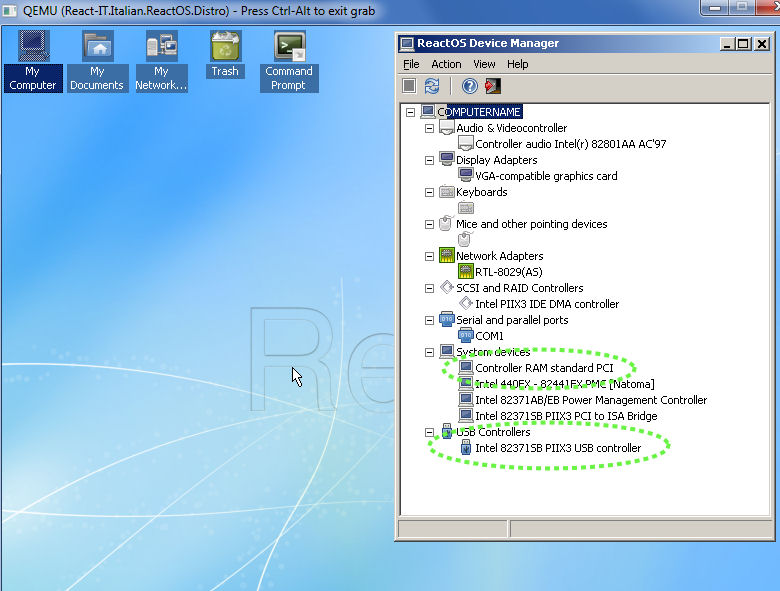Viewport: 780px width, 591px height.
Task: Launch Command Prompt from desktop
Action: click(x=289, y=60)
